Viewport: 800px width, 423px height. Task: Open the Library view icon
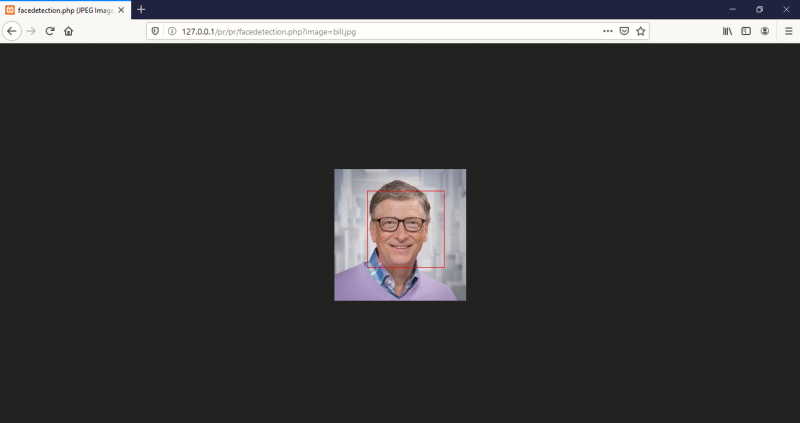click(728, 31)
